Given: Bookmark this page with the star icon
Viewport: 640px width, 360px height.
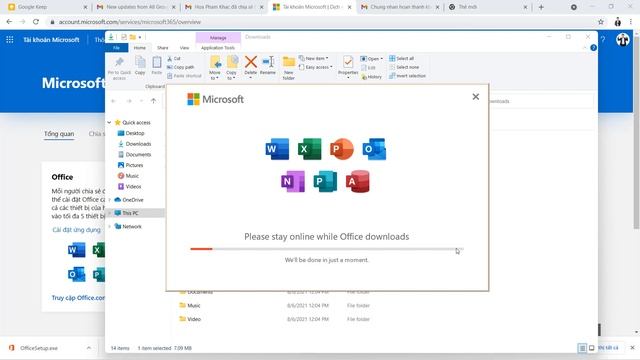Looking at the screenshot, I should tap(601, 22).
